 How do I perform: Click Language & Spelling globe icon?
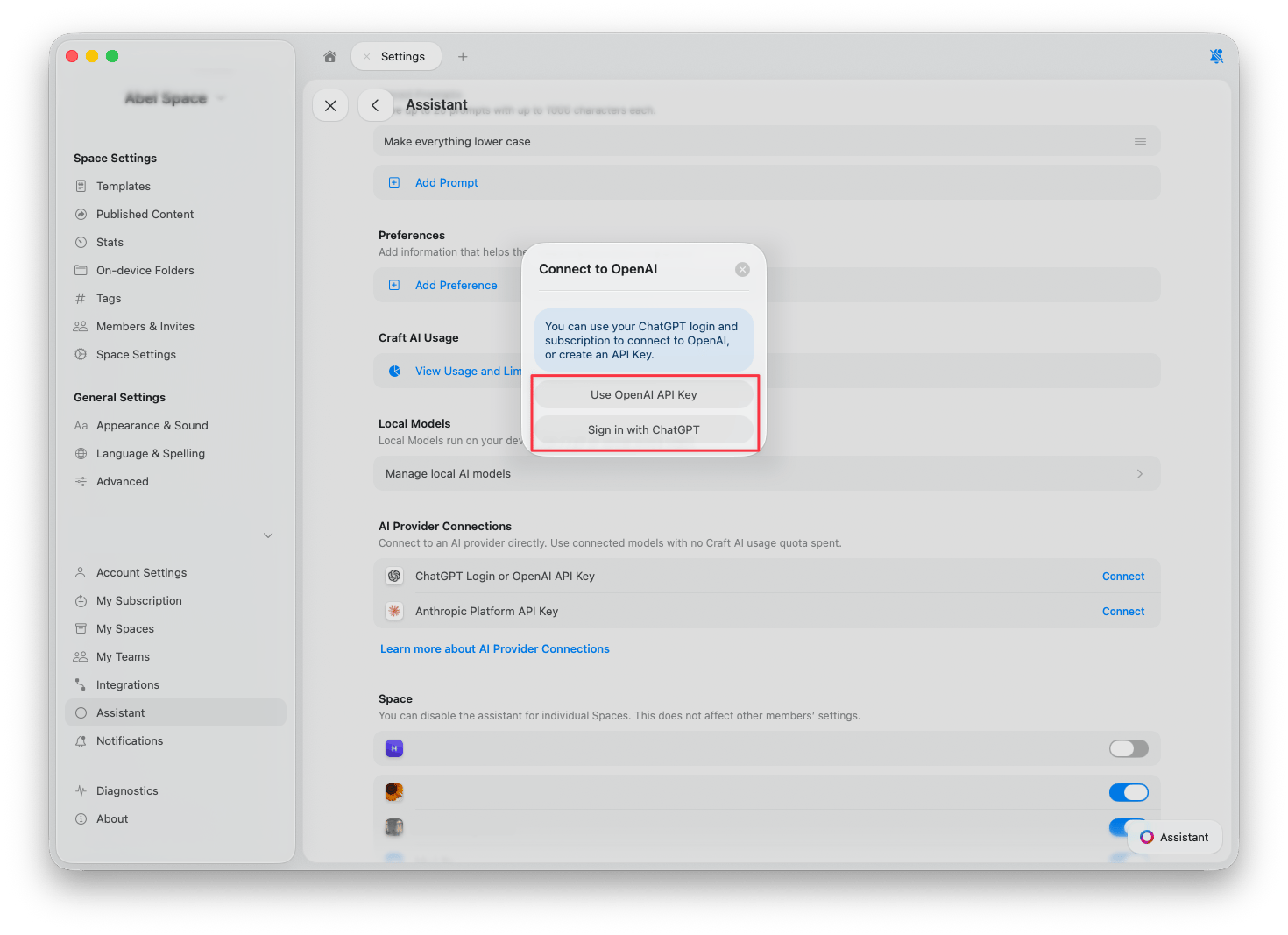(81, 453)
